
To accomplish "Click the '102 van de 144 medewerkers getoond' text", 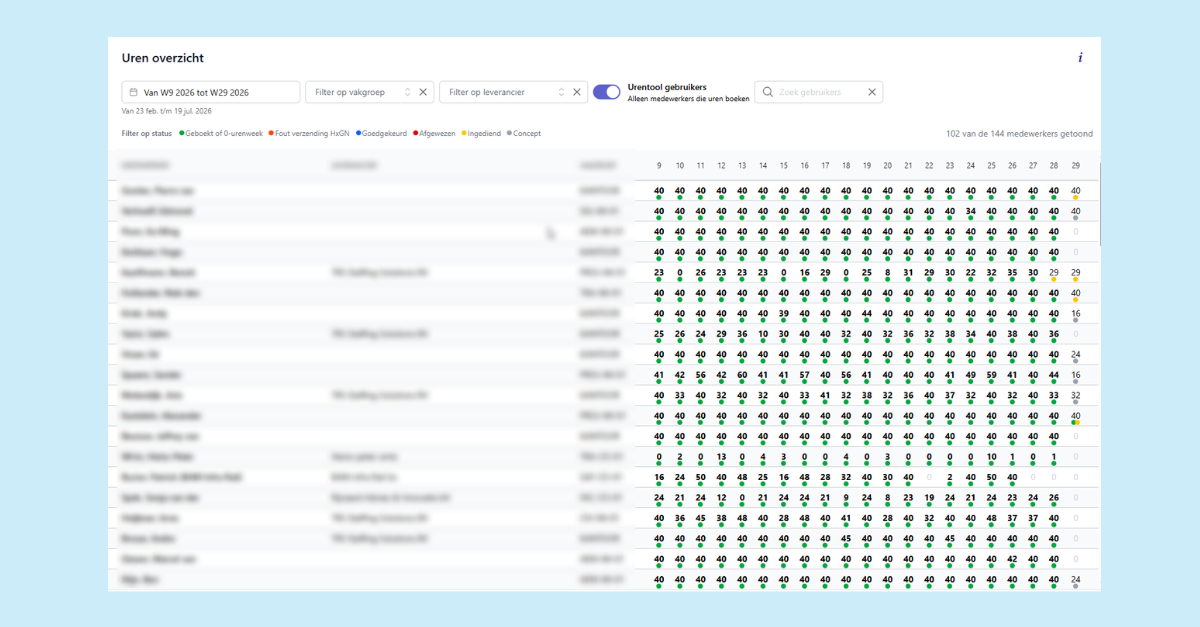I will pyautogui.click(x=1019, y=133).
